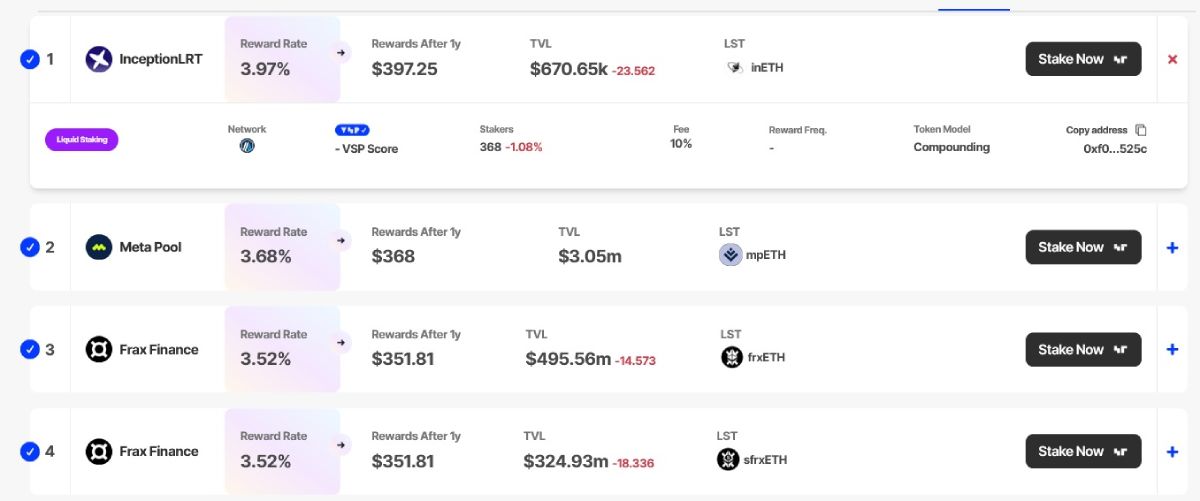Select the Liquid Staking tag

[x=82, y=139]
